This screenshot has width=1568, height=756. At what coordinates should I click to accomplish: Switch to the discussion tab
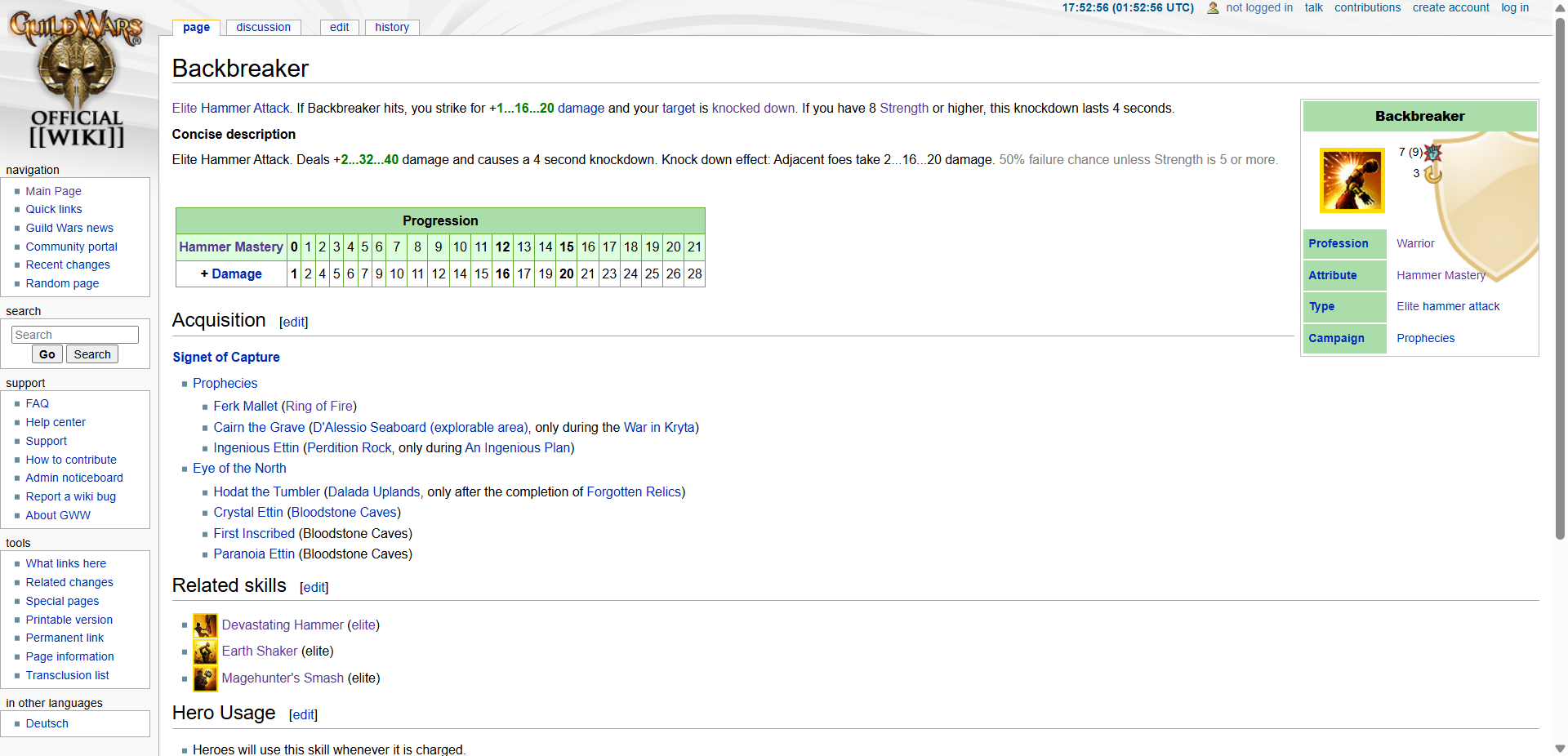(x=263, y=27)
